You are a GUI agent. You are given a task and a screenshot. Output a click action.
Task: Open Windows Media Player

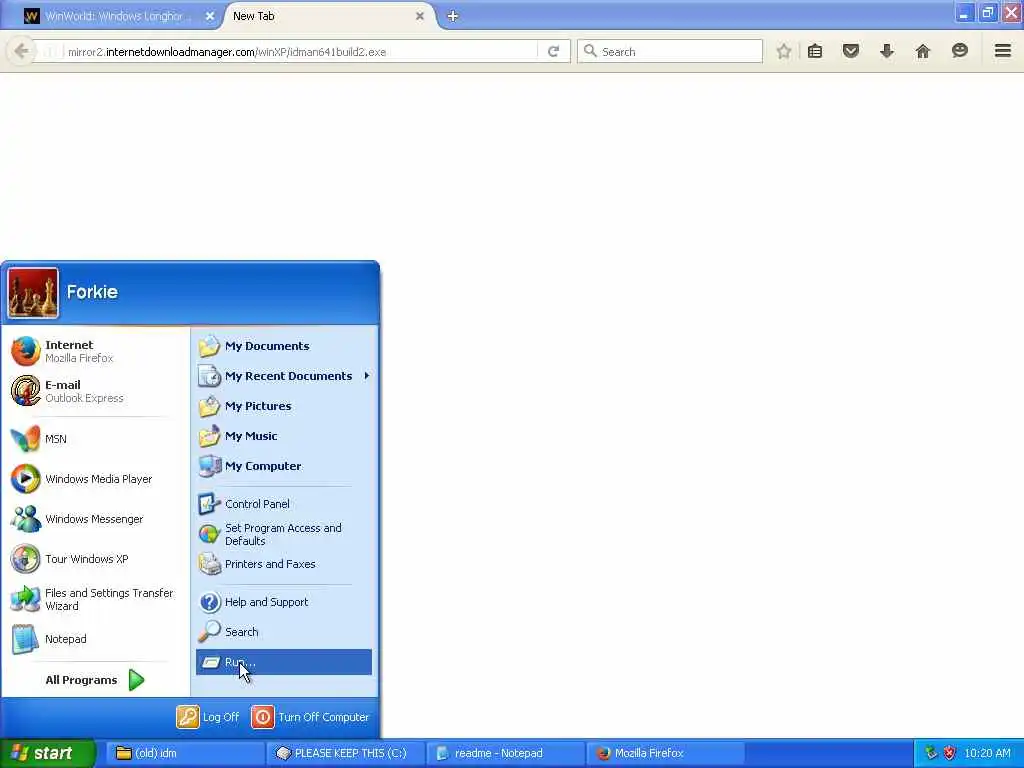pyautogui.click(x=95, y=479)
